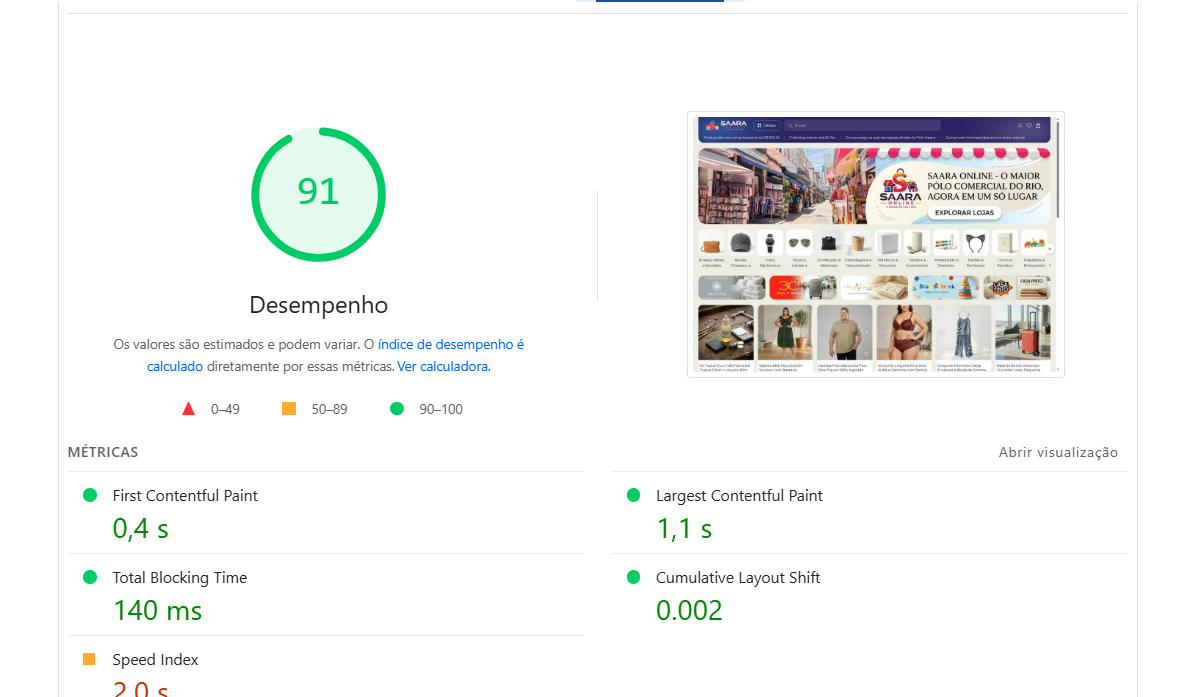Click the "50–89" legend range text
Screen dimensions: 1186x697
pos(329,409)
